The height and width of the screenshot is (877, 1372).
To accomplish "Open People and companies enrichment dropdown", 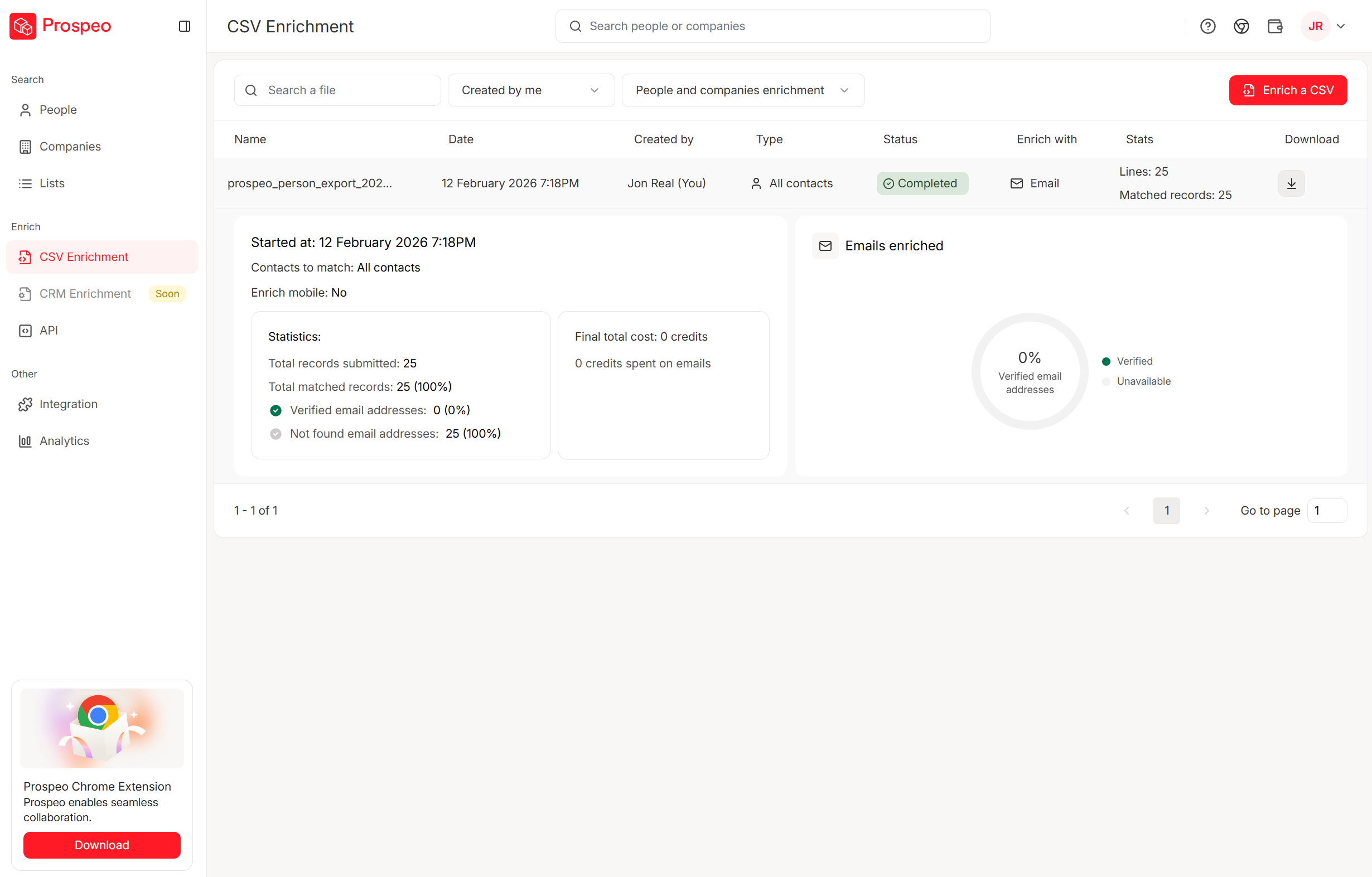I will point(742,90).
